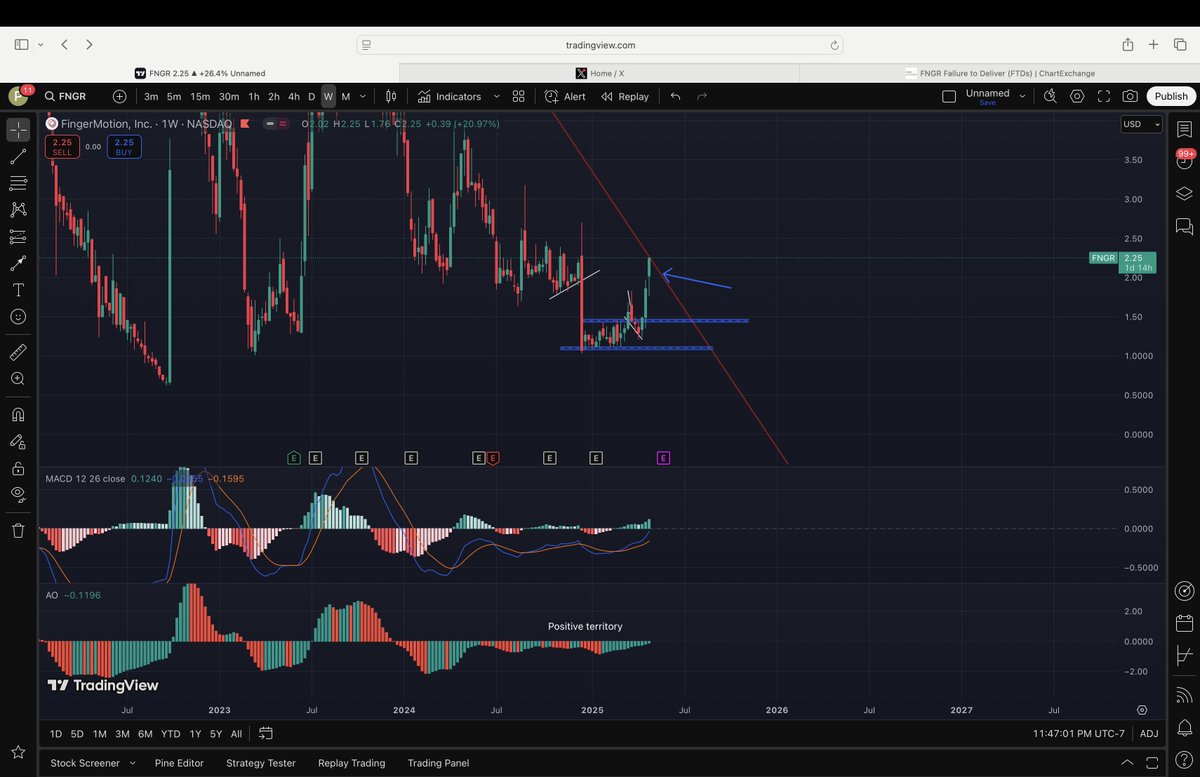Open the chats panel icon
Screen dimensions: 1200x777
pos(1185,226)
